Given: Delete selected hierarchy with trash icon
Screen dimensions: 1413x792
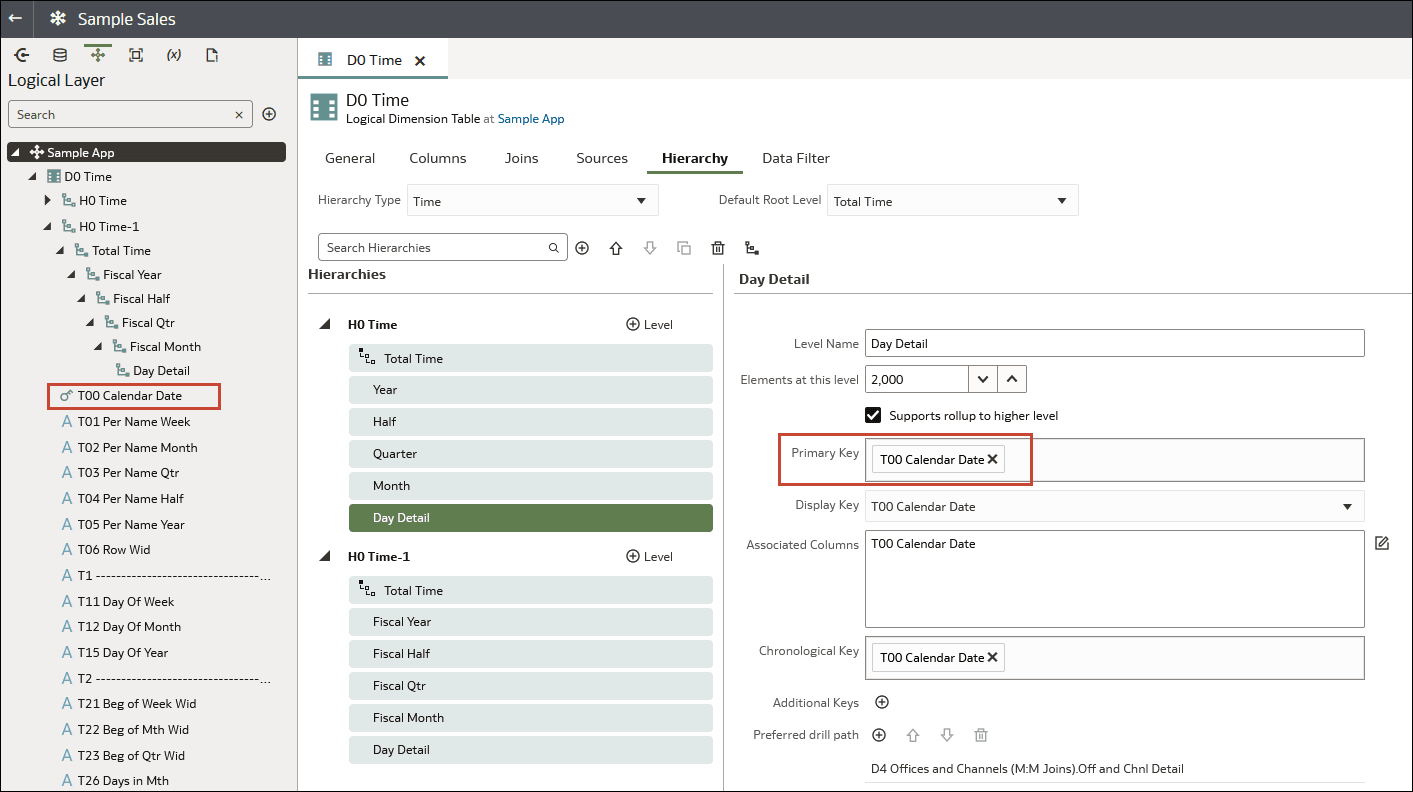Looking at the screenshot, I should point(717,248).
